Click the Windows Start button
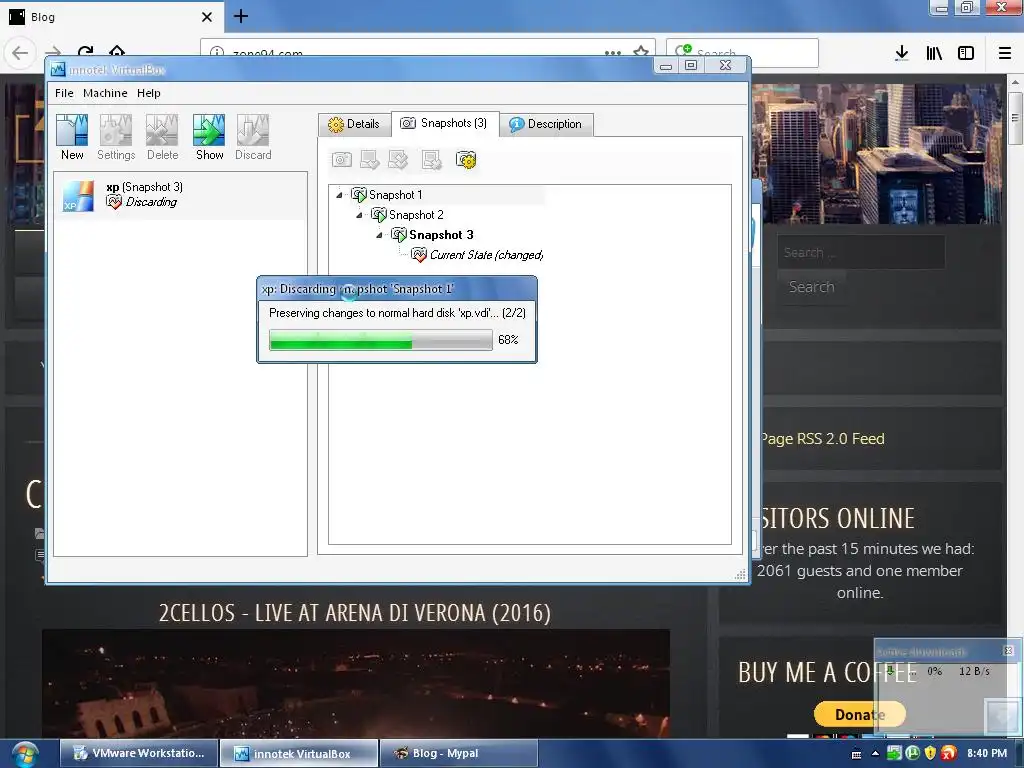The height and width of the screenshot is (768, 1024). (x=25, y=754)
